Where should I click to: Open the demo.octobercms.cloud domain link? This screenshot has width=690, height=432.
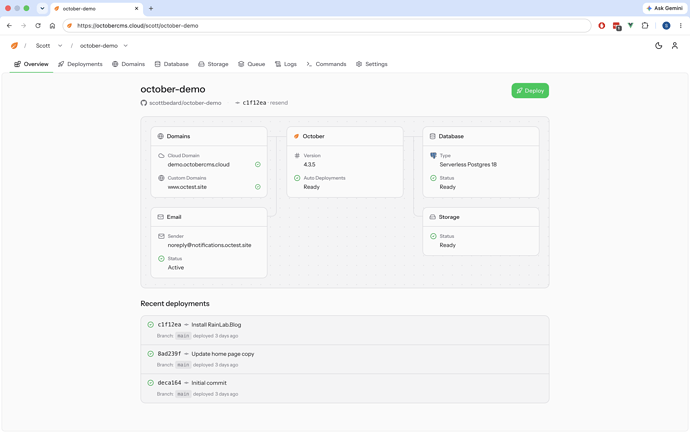click(198, 165)
